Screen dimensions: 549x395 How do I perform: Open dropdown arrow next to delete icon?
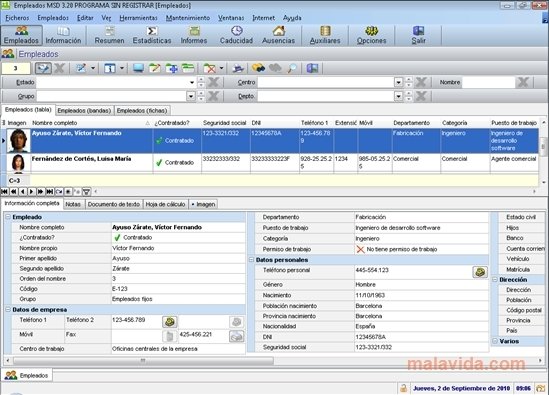(x=221, y=68)
